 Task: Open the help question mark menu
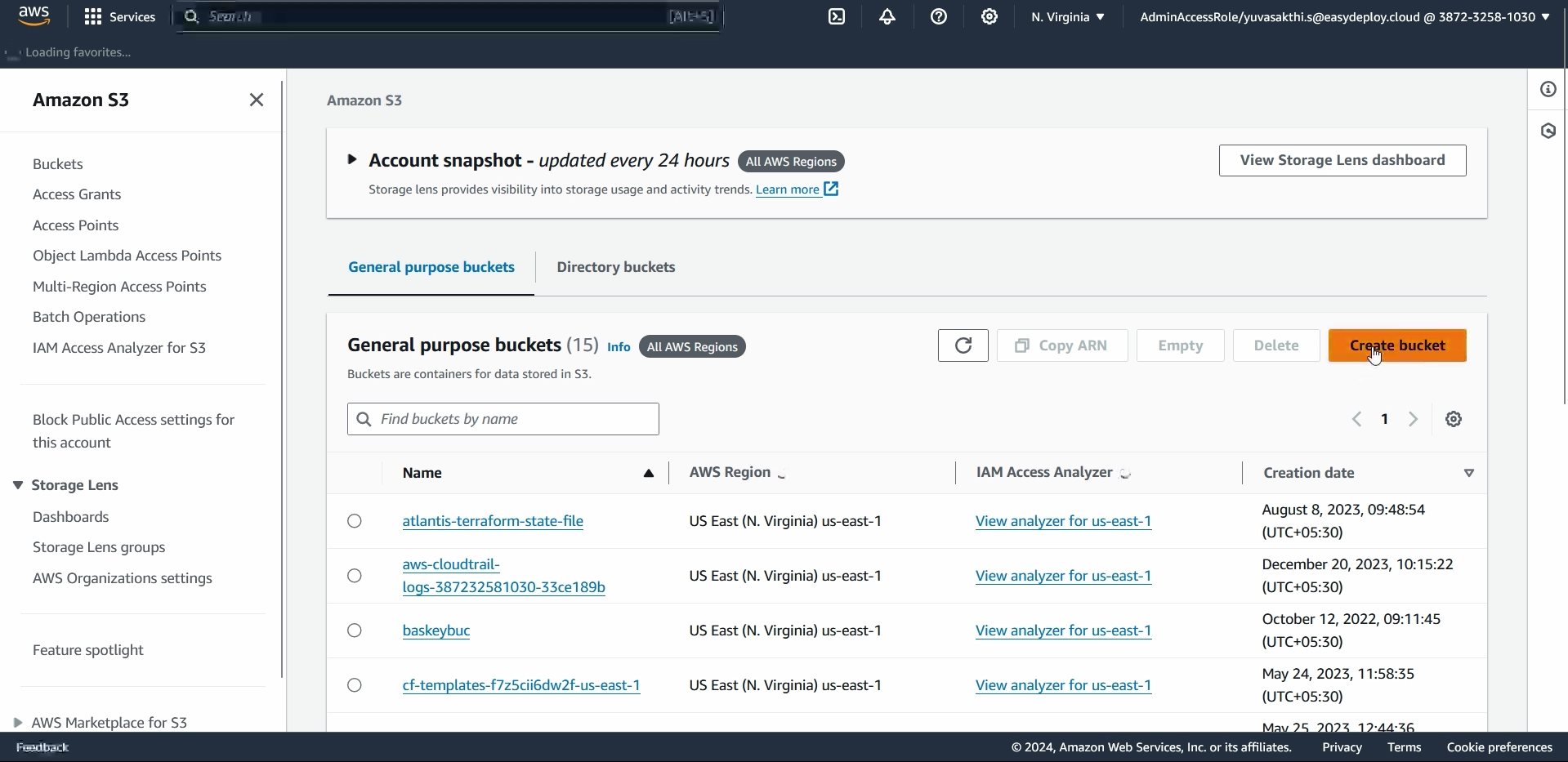tap(939, 16)
